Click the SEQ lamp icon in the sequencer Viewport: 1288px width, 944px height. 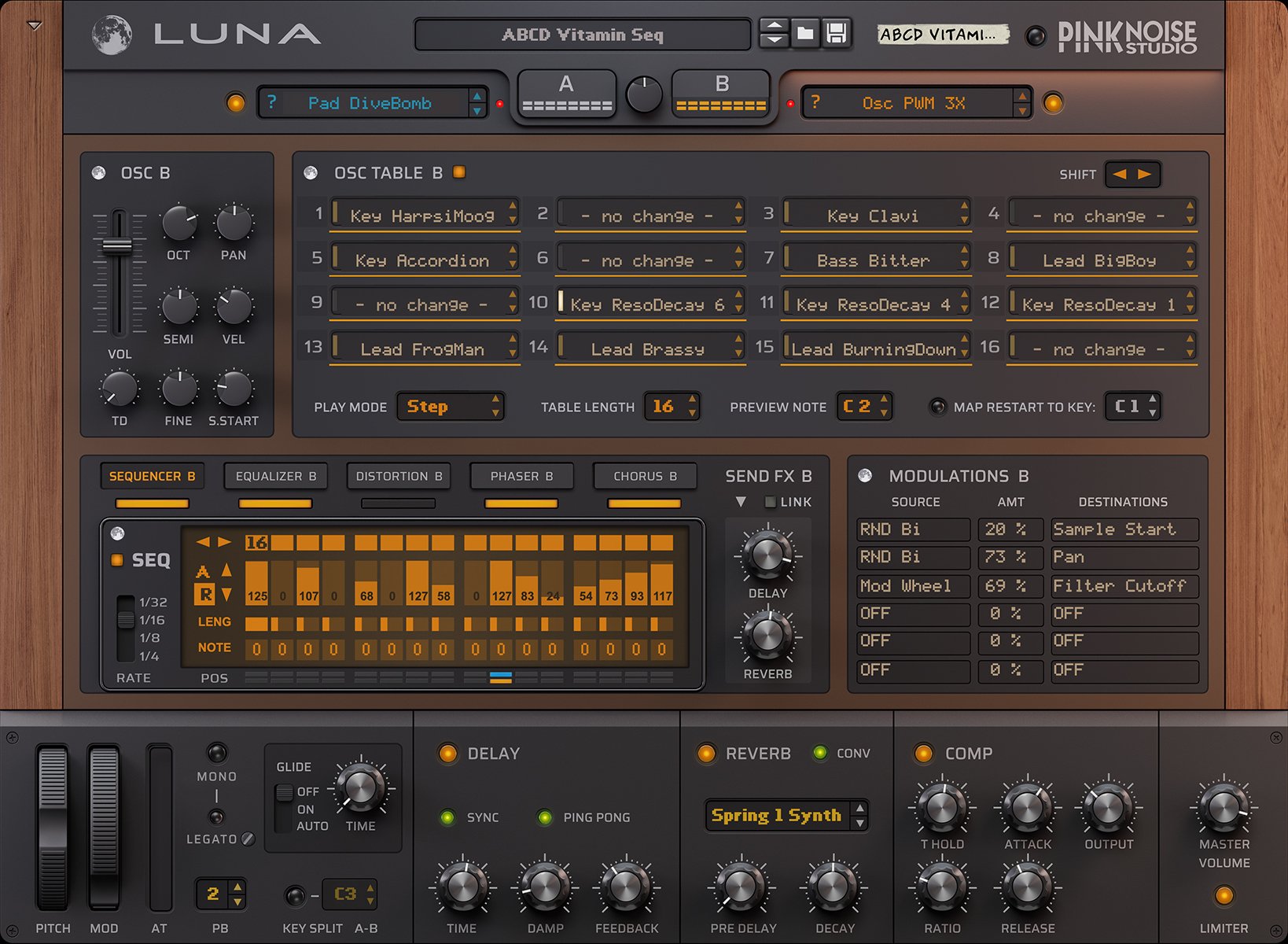(118, 560)
